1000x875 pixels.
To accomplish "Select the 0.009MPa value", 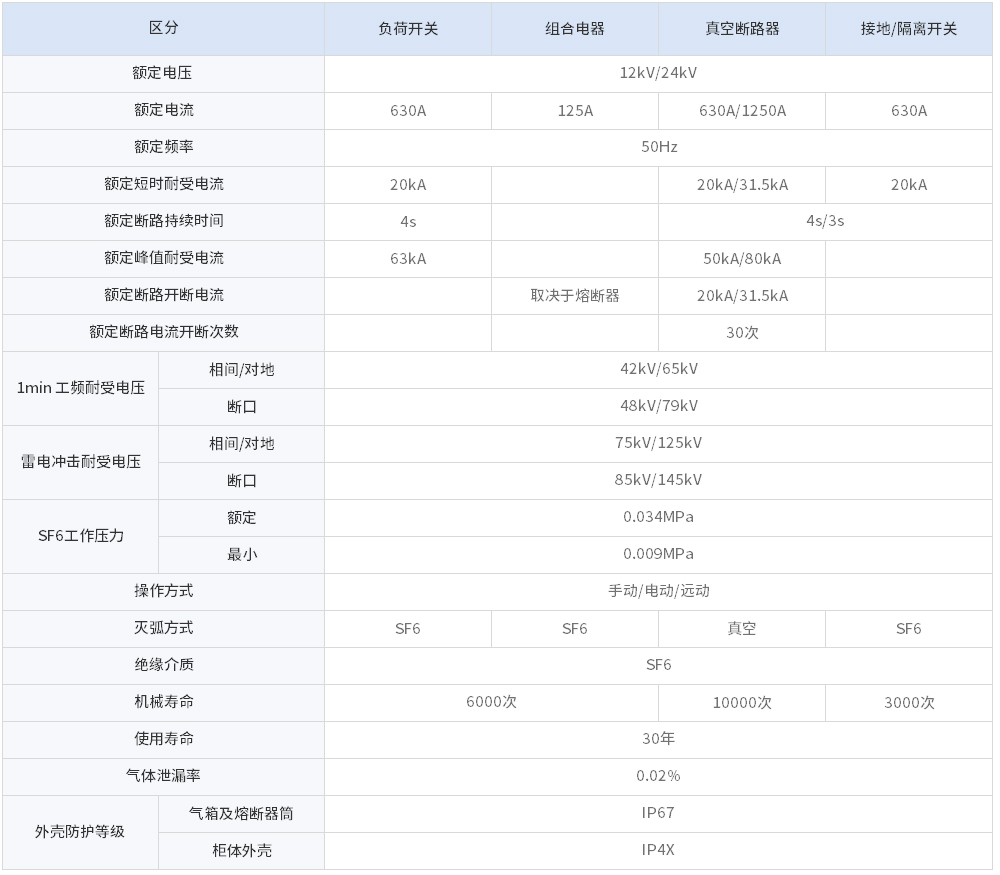I will pyautogui.click(x=658, y=554).
